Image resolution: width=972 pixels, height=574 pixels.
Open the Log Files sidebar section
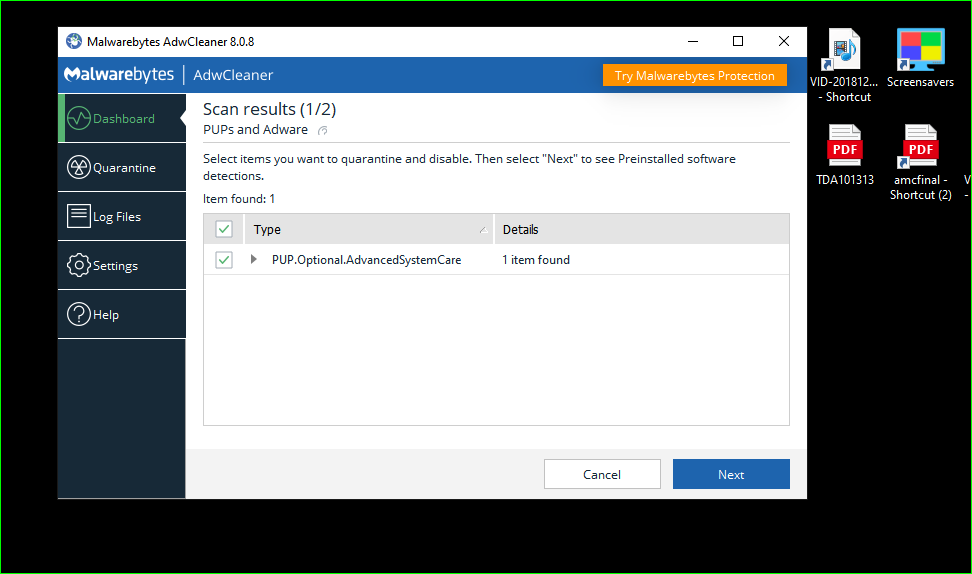tap(122, 216)
